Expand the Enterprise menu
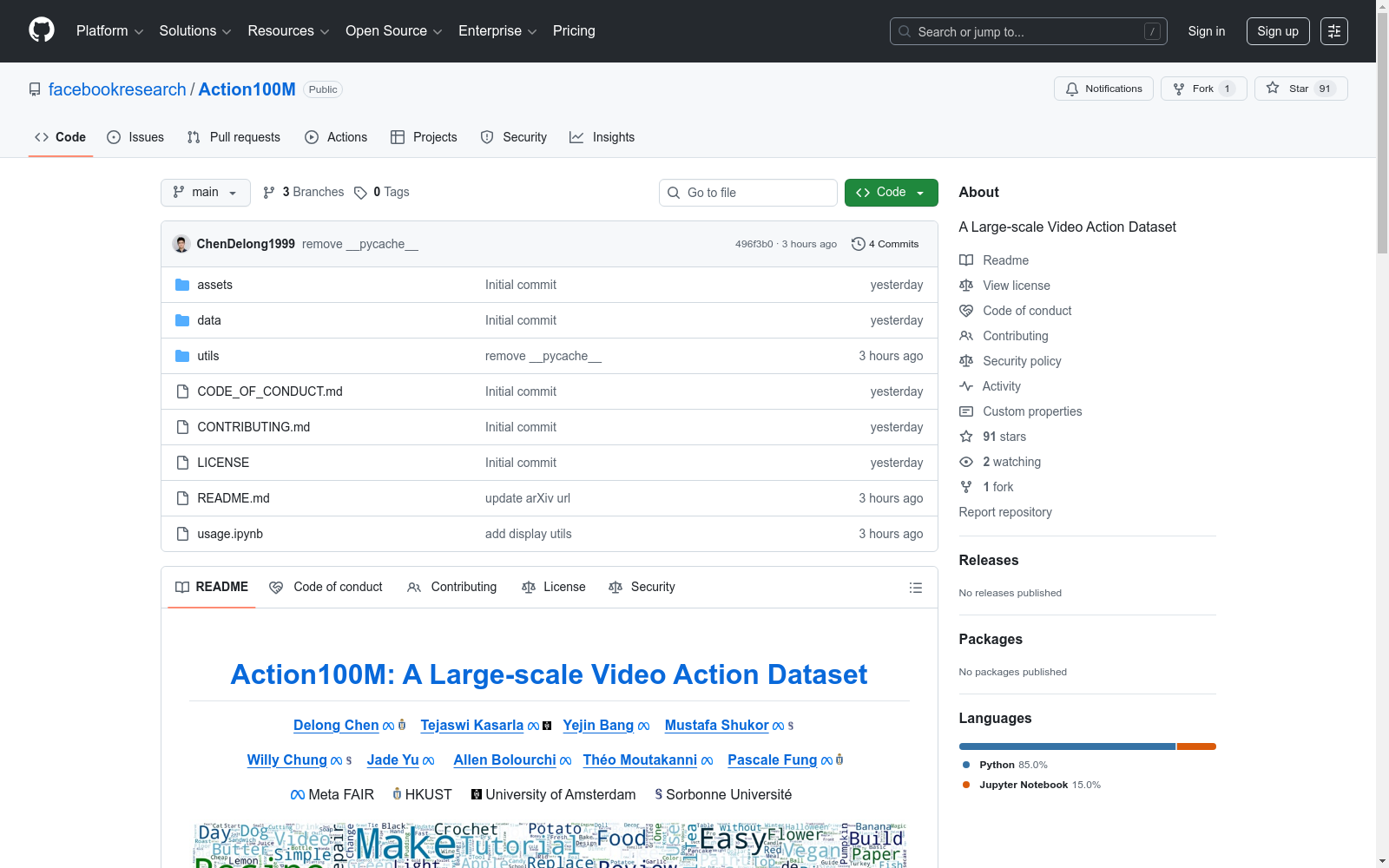1389x868 pixels. click(497, 31)
